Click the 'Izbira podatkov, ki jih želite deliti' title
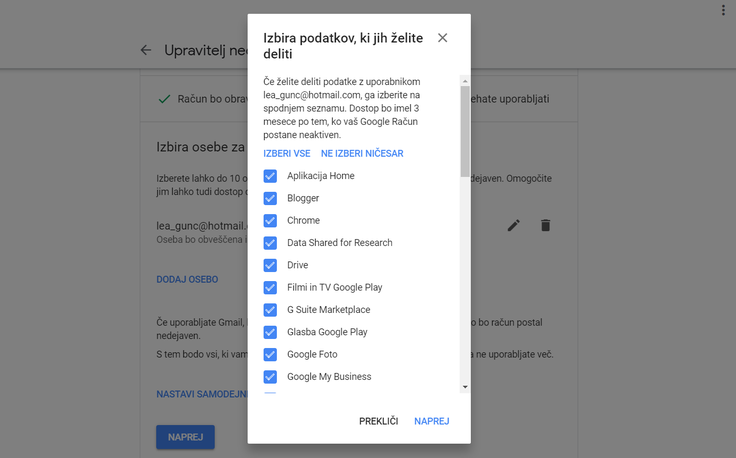The height and width of the screenshot is (458, 736). [343, 46]
